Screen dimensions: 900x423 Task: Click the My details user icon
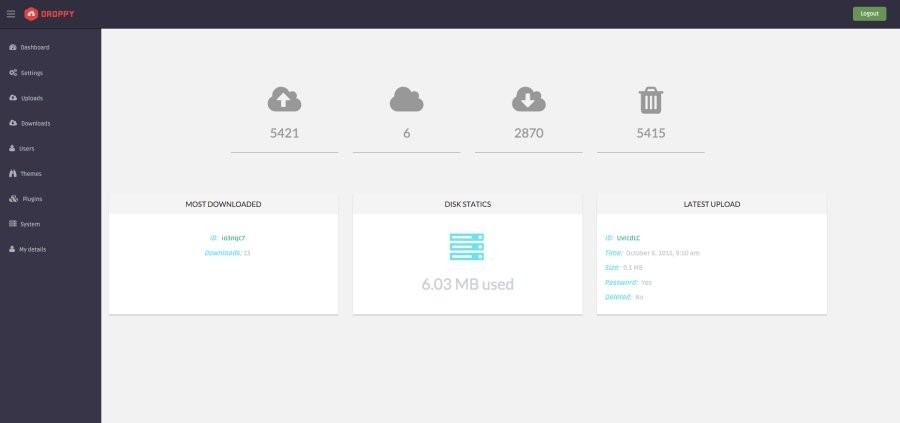point(12,249)
